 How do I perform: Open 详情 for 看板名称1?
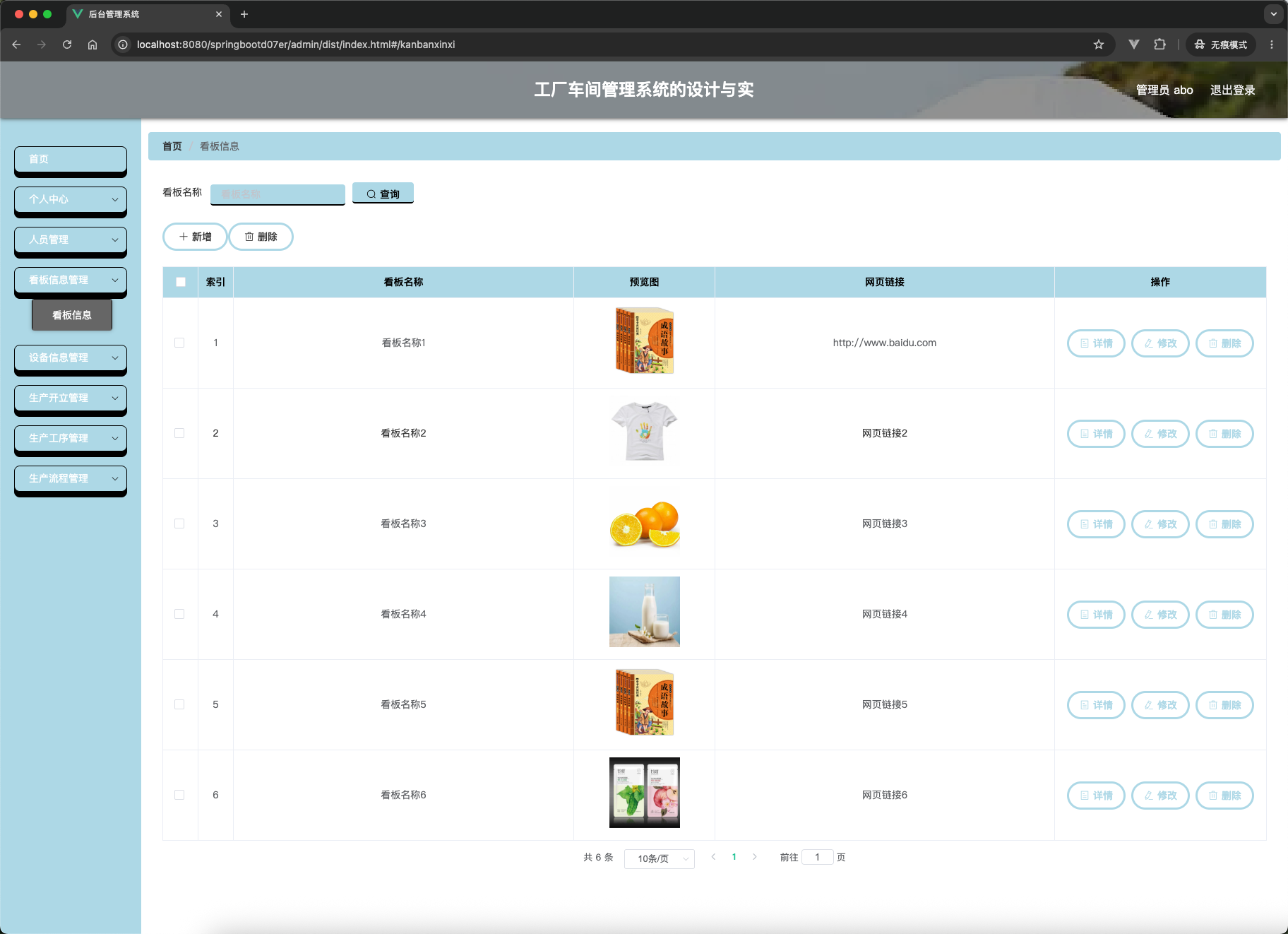coord(1096,343)
